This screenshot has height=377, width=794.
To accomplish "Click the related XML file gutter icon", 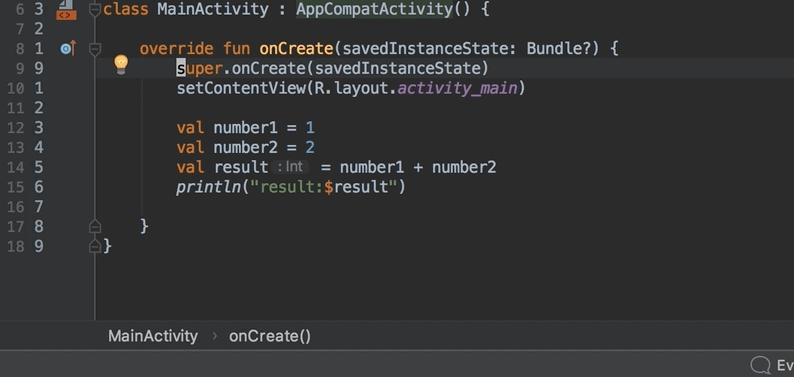I will tap(66, 10).
